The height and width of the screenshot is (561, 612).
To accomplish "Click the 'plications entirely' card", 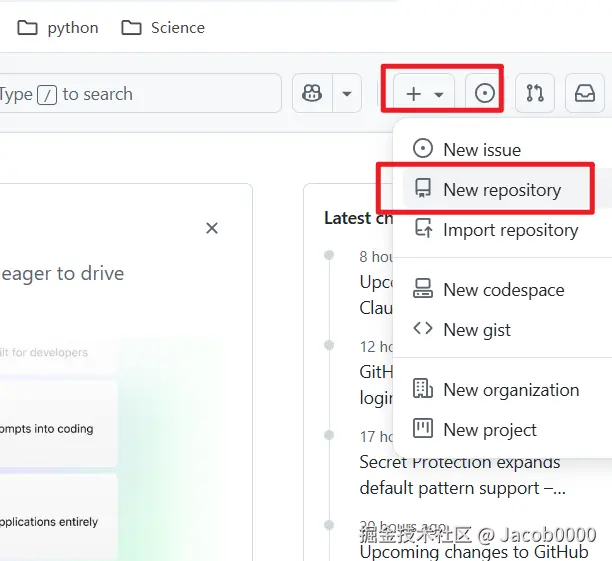I will [x=58, y=517].
